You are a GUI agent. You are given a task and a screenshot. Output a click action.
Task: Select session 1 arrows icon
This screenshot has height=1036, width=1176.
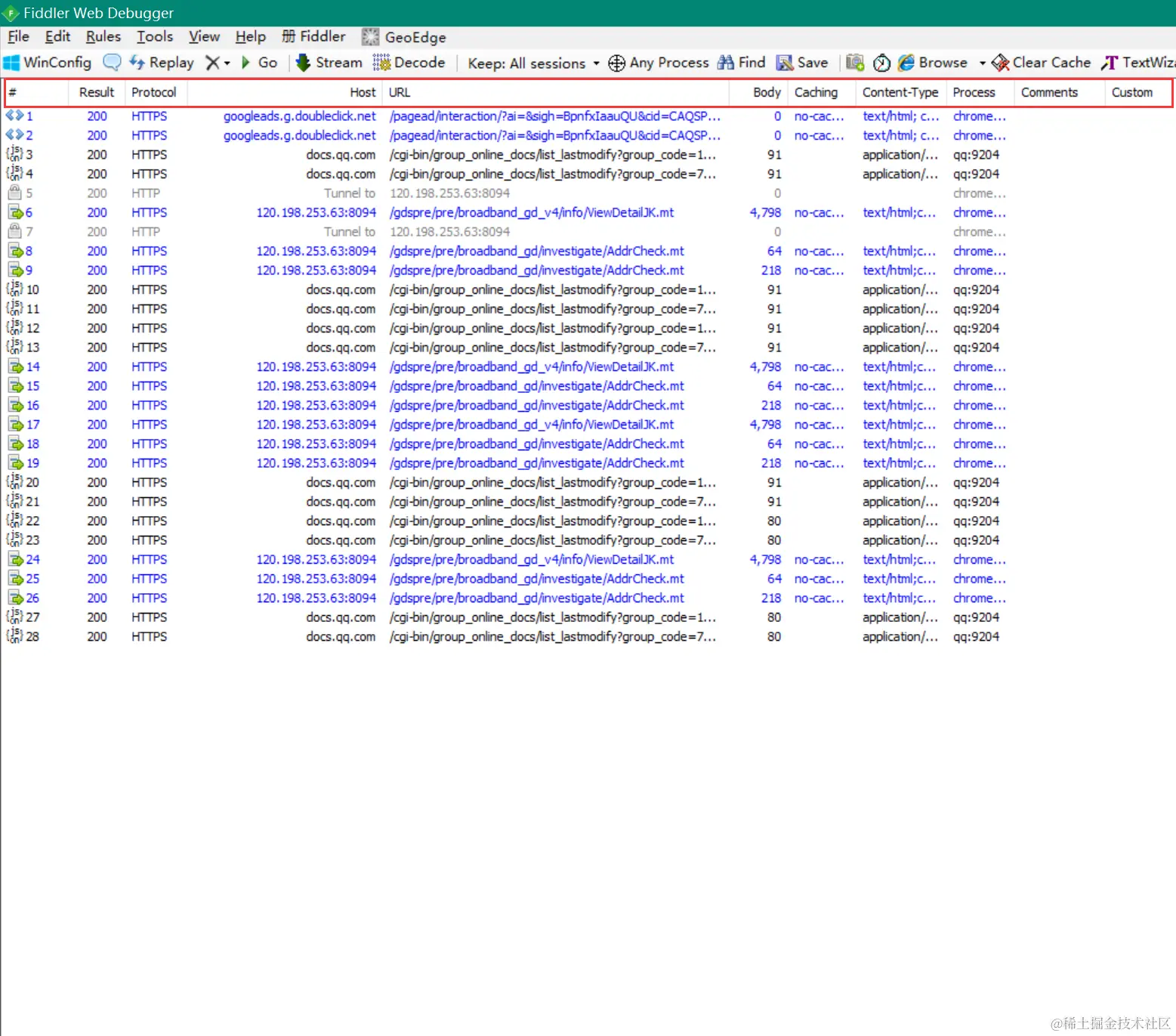coord(14,116)
